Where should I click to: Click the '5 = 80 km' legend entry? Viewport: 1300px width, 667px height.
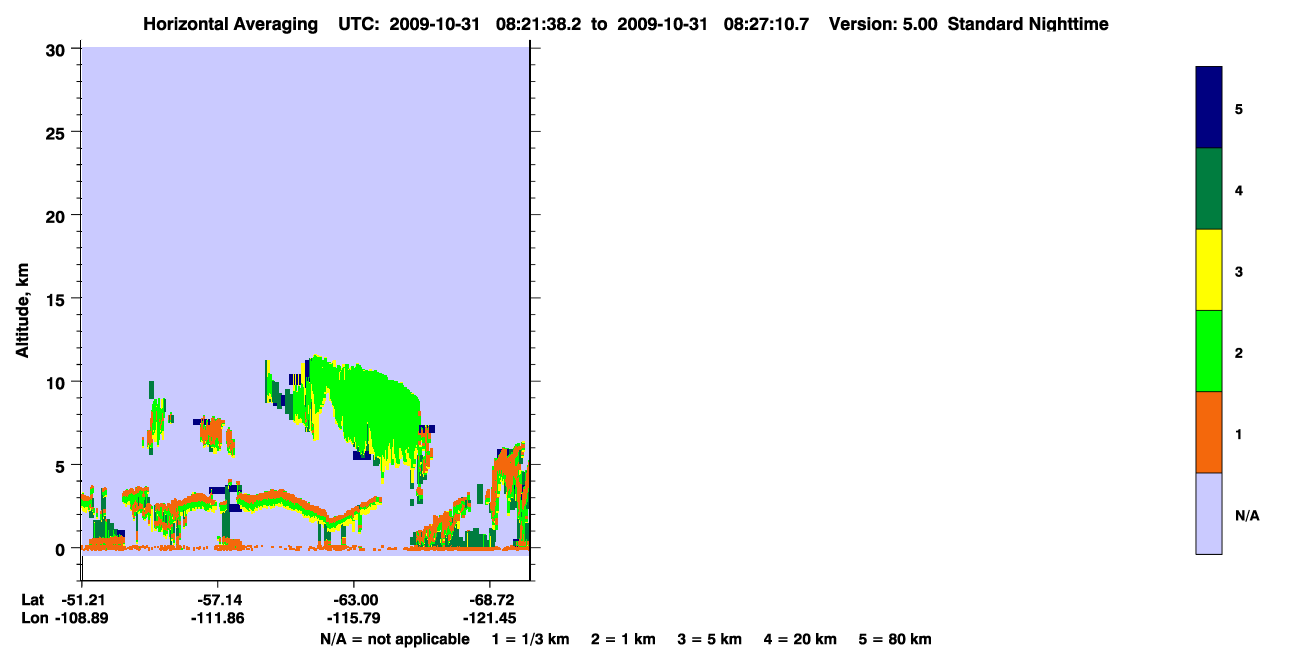point(895,639)
